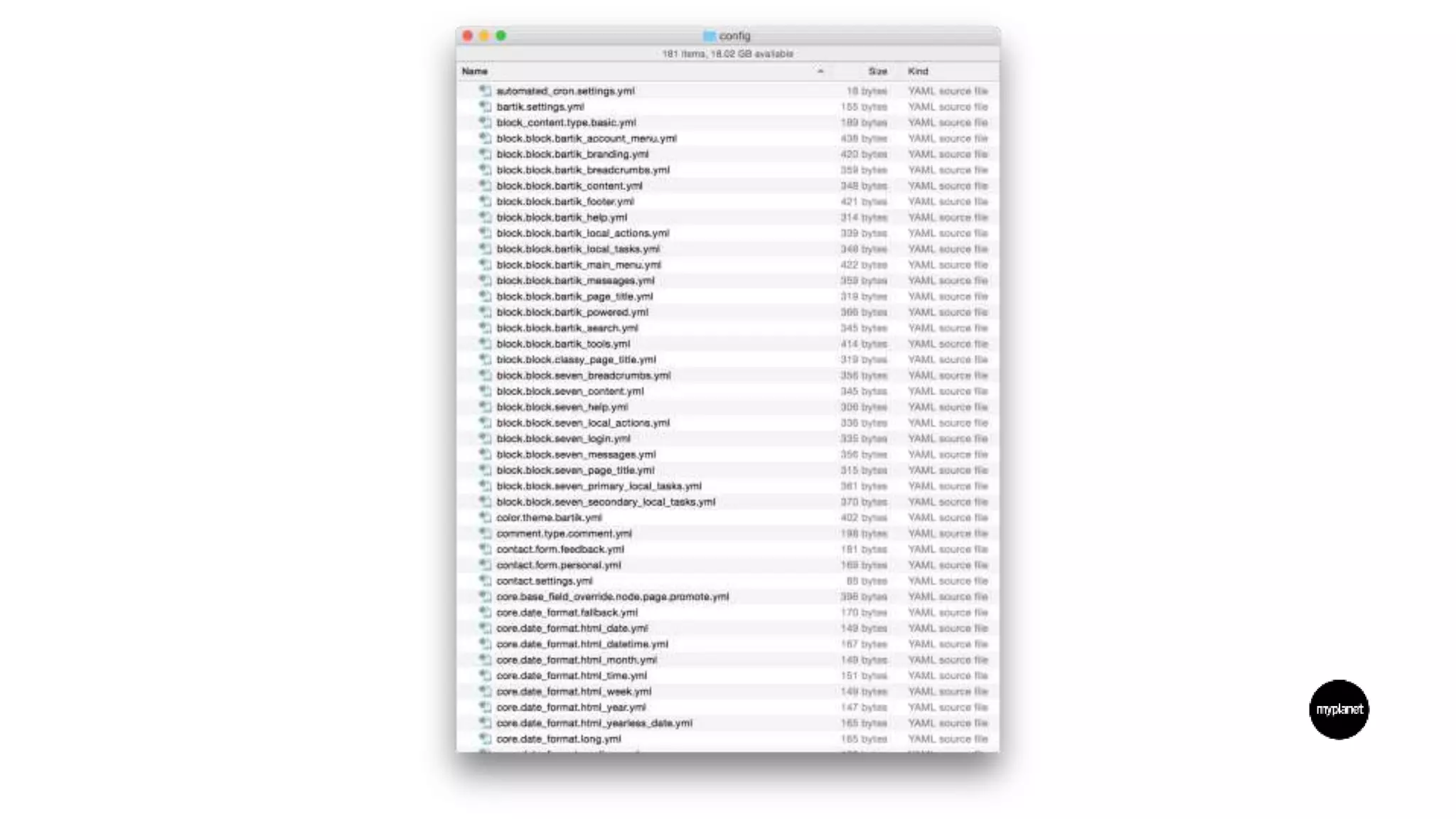1456x819 pixels.
Task: Click the color.theme.bartik.yml file icon
Action: (485, 518)
